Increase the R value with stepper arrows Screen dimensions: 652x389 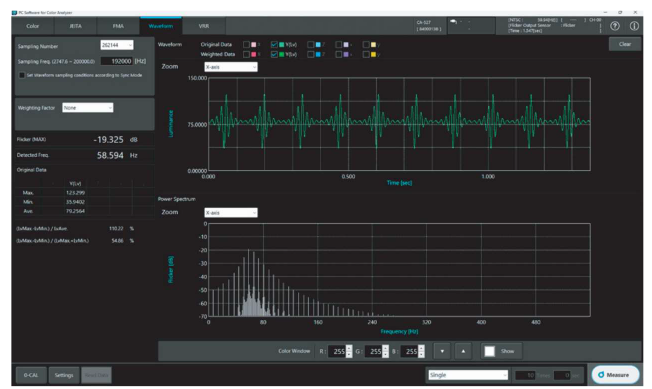pos(349,348)
